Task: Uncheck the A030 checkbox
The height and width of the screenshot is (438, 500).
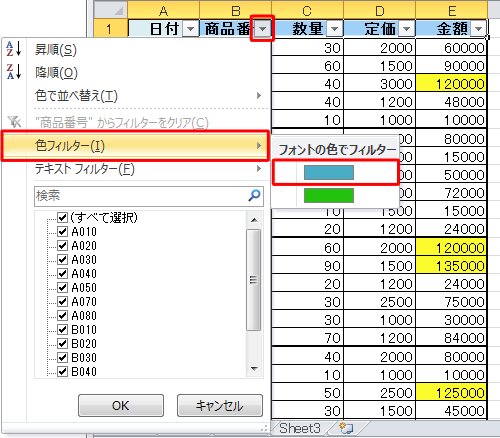Action: pos(62,259)
